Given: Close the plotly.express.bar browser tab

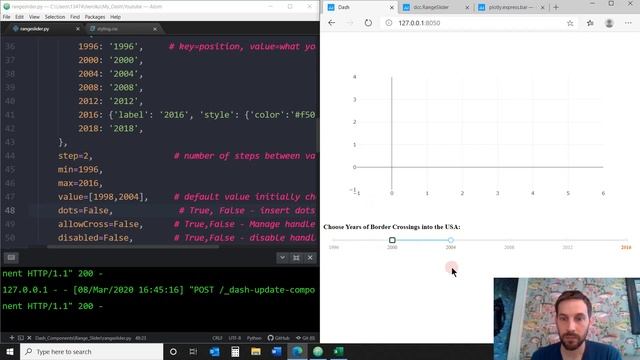Looking at the screenshot, I should click(x=542, y=7).
